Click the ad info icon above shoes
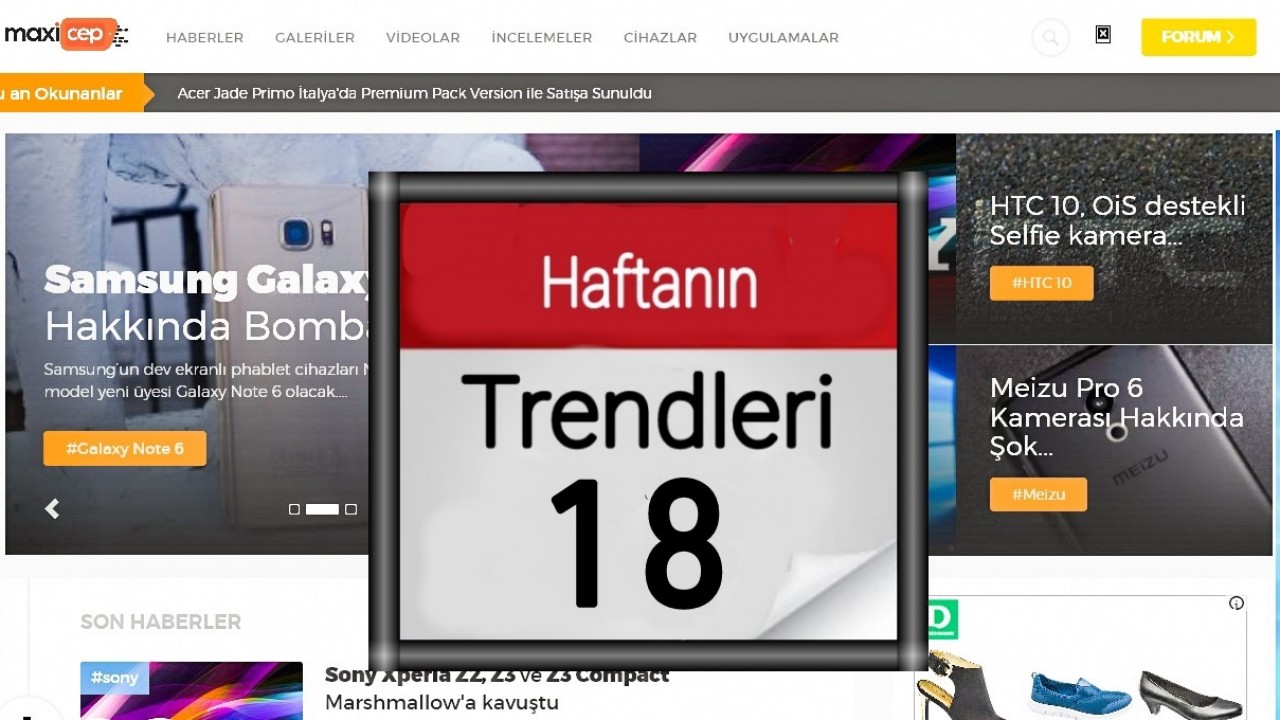1280x720 pixels. pos(1236,603)
